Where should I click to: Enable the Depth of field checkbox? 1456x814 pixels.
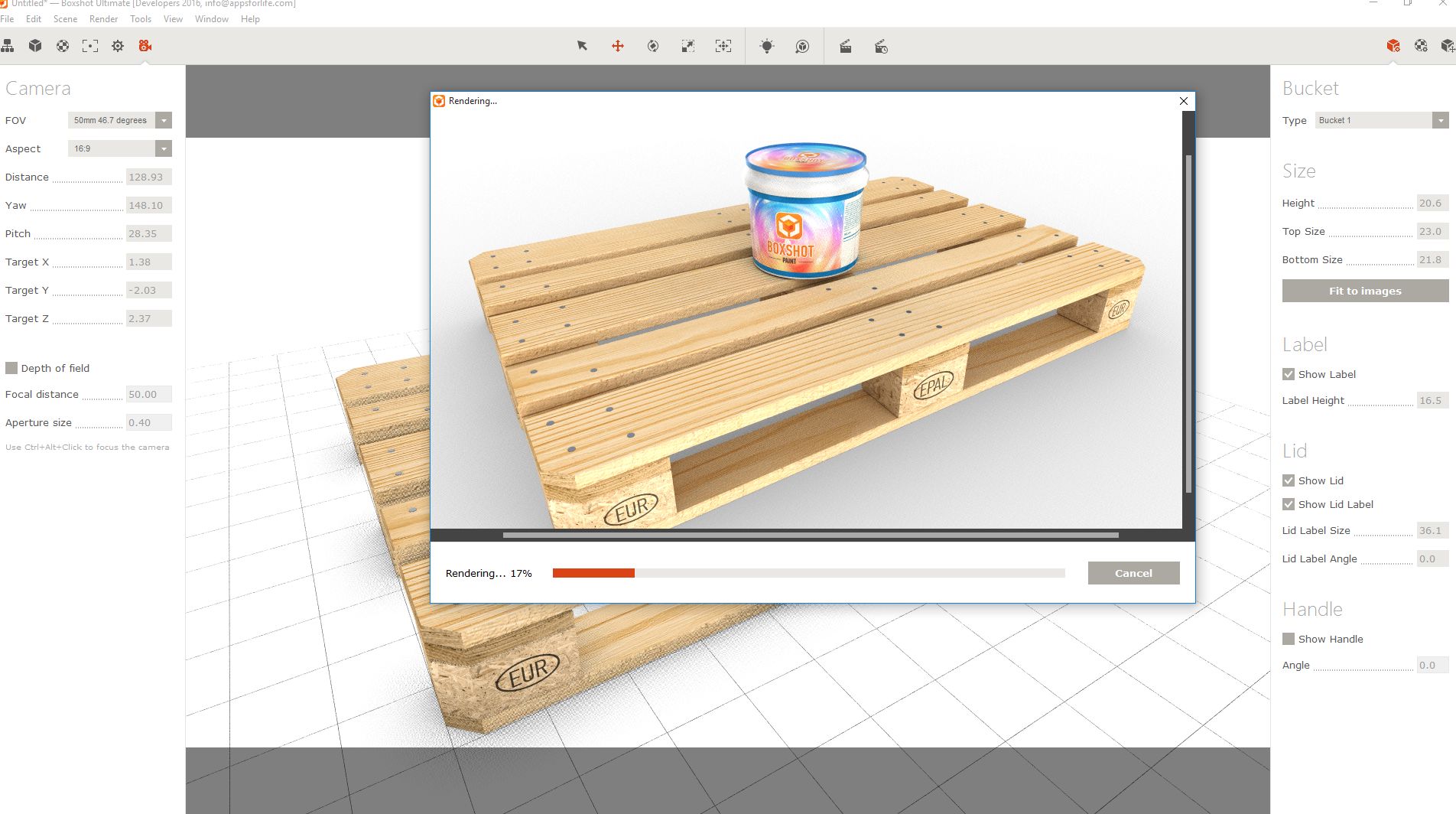(11, 368)
